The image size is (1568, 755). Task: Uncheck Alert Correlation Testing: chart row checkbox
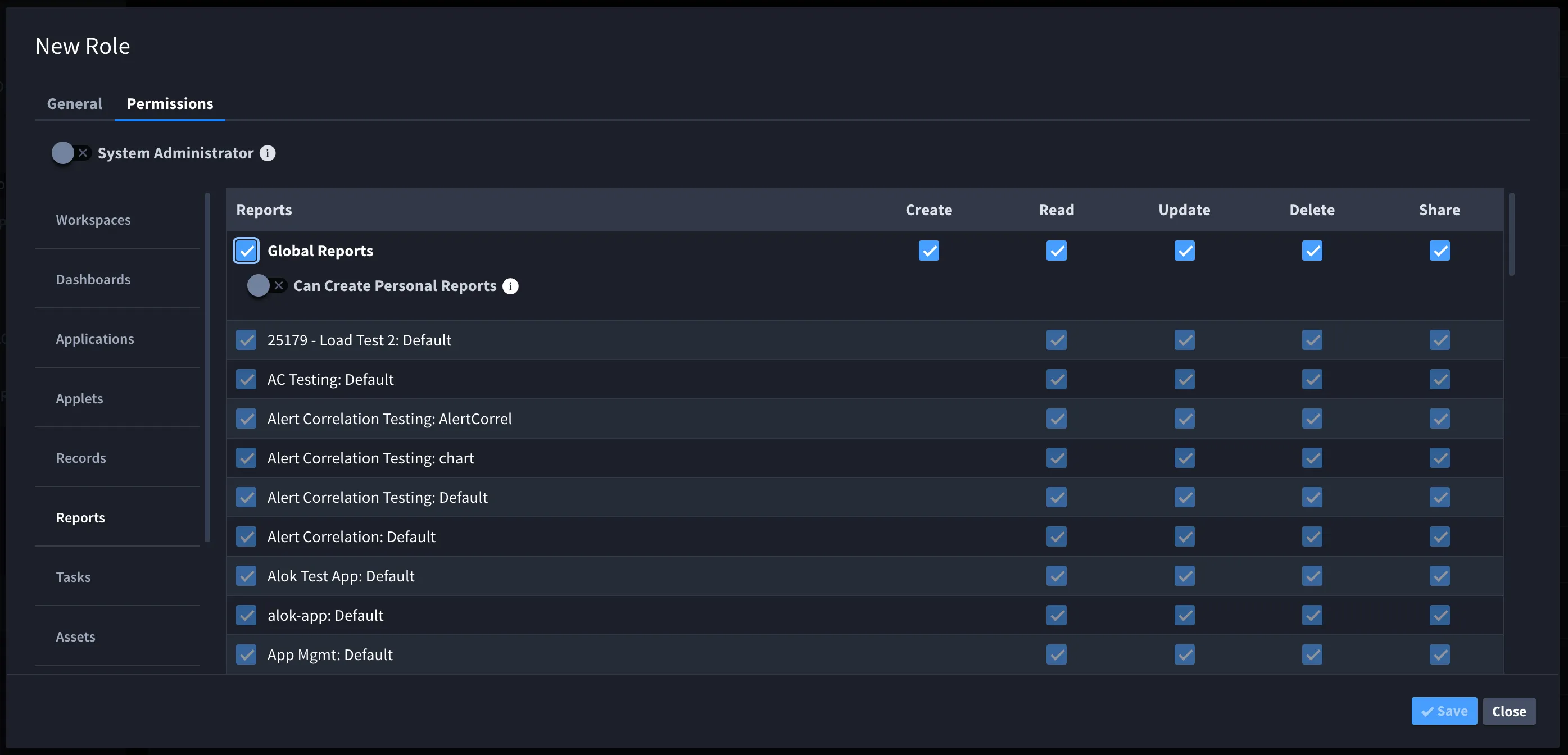click(x=246, y=458)
